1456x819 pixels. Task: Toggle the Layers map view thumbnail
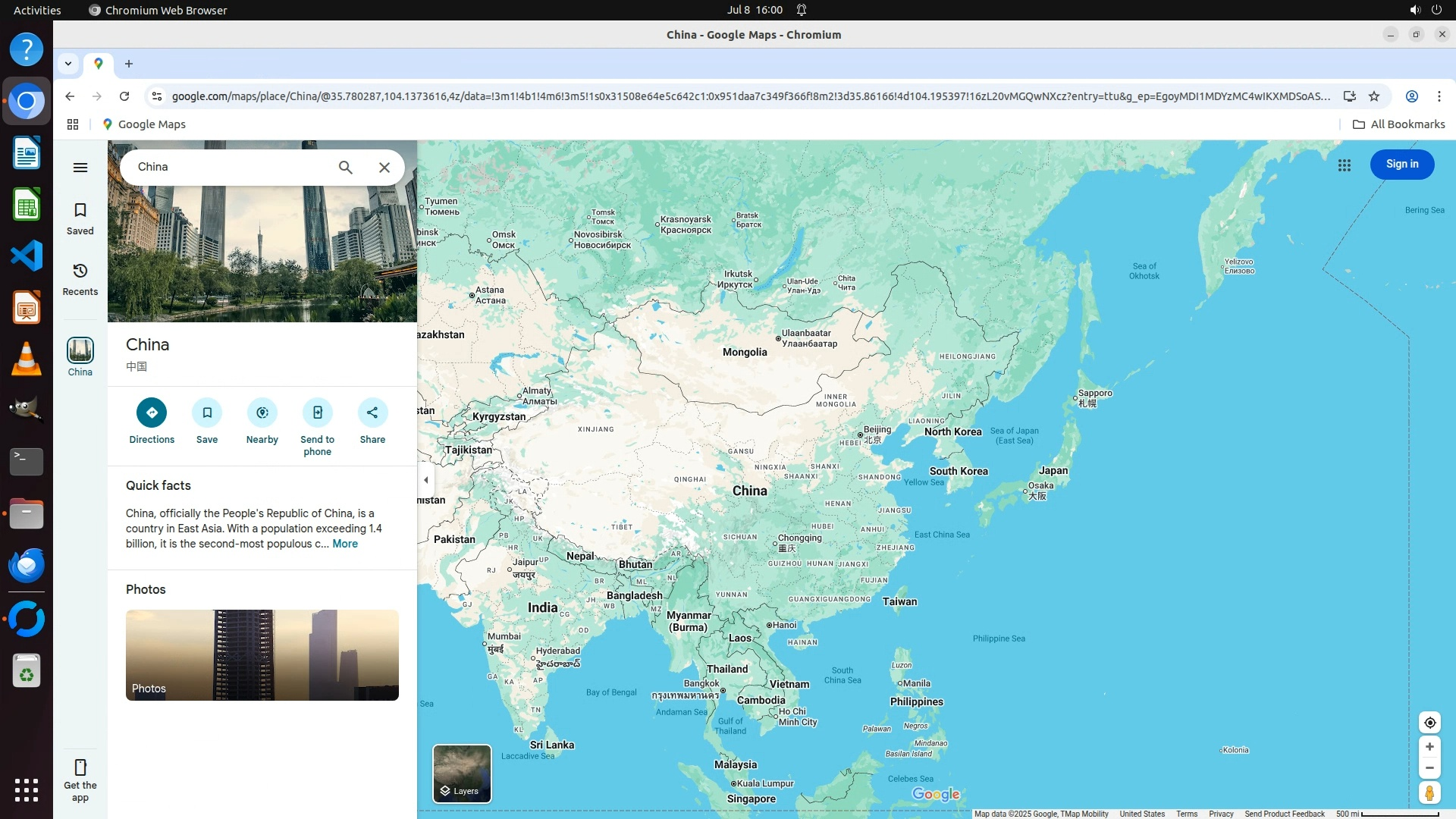point(462,773)
